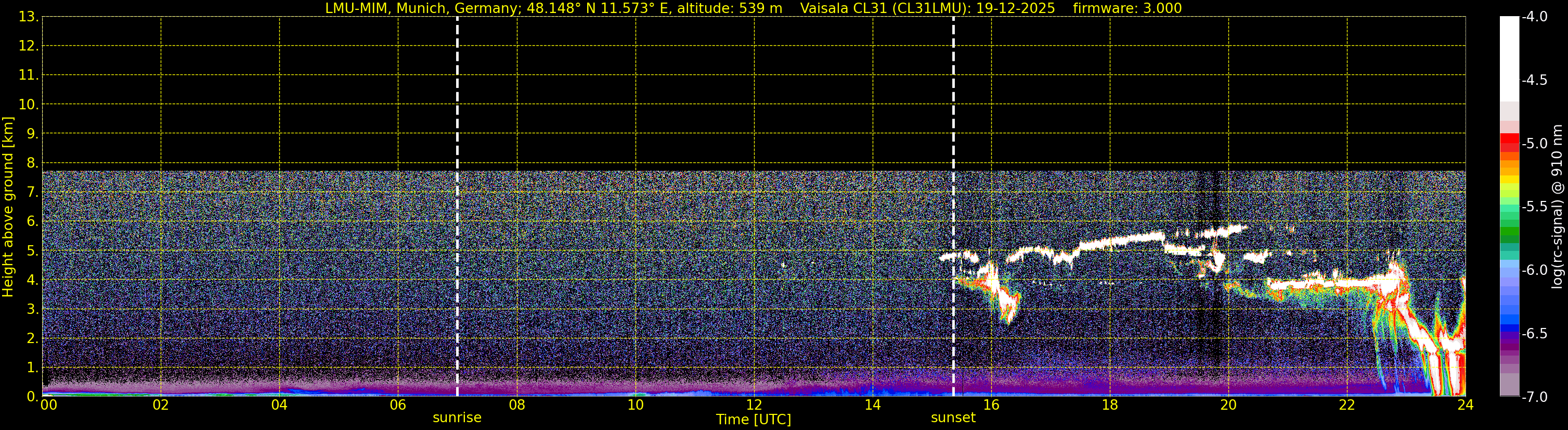The image size is (1568, 430).
Task: Click the 'log(rc-signal) @ 910 nm' colorbar label
Action: 1557,207
